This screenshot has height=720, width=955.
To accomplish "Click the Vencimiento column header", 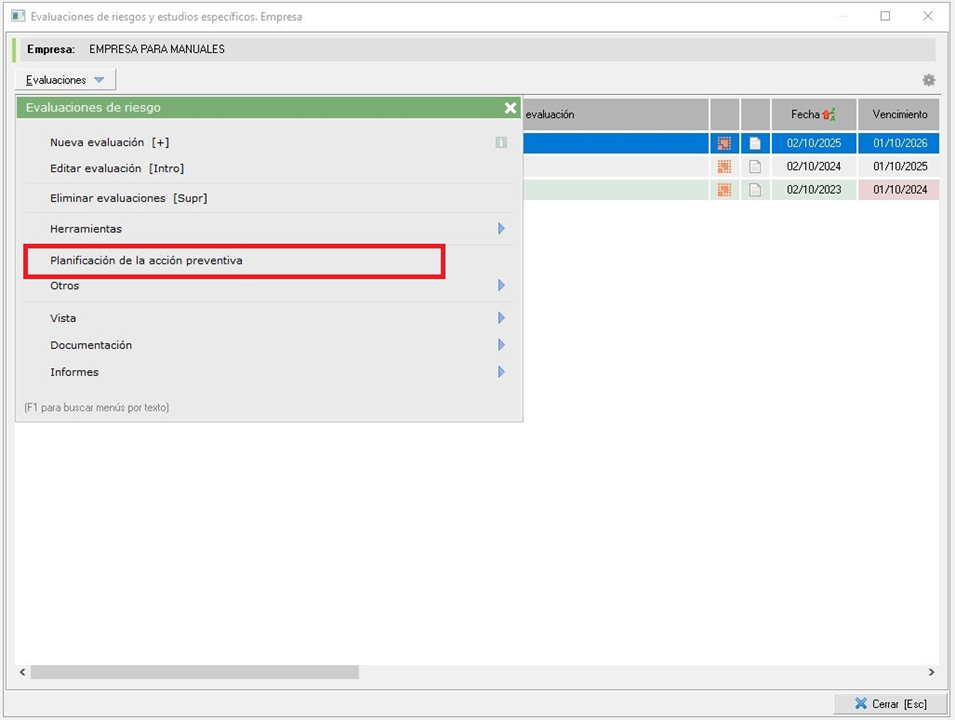I will coord(899,115).
